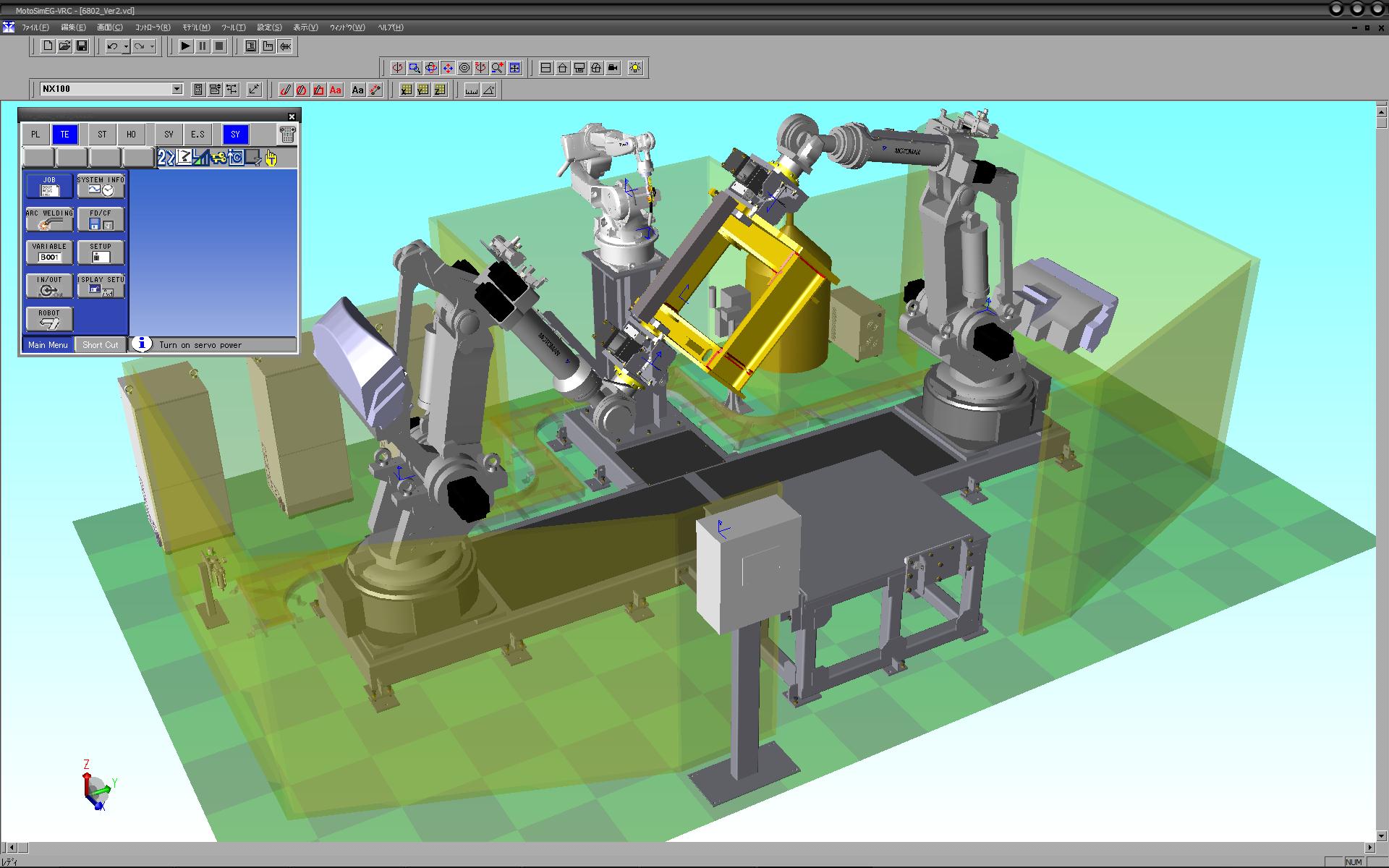Open the ファイル(F) menu
Viewport: 1389px width, 868px height.
(x=35, y=27)
